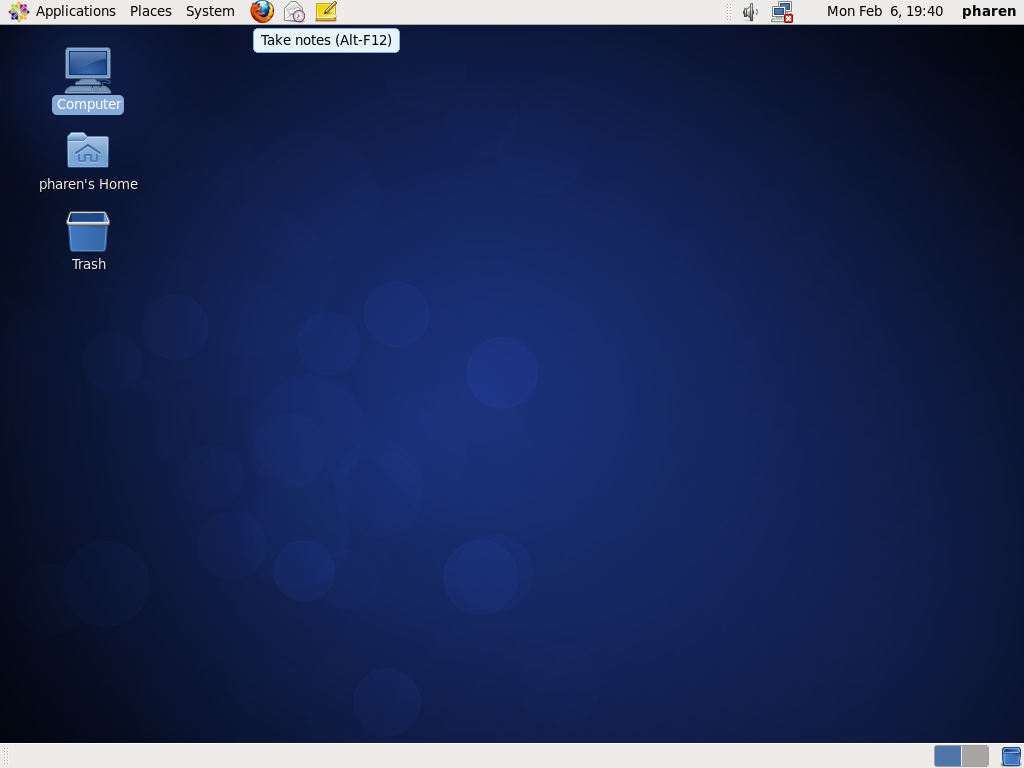Open the Trash icon on the desktop
Viewport: 1024px width, 768px height.
[x=88, y=230]
